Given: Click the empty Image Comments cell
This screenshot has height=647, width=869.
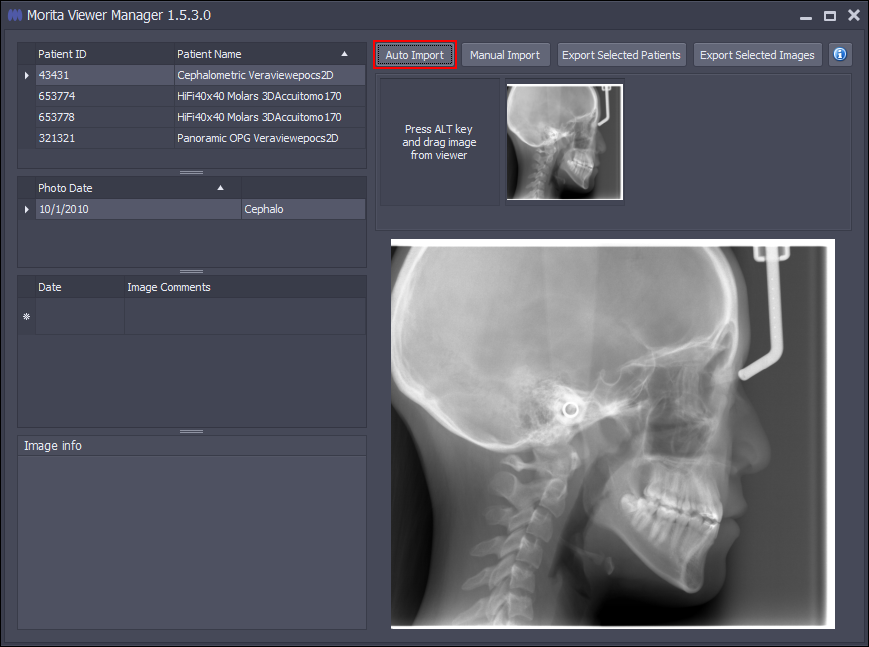Looking at the screenshot, I should pyautogui.click(x=245, y=317).
